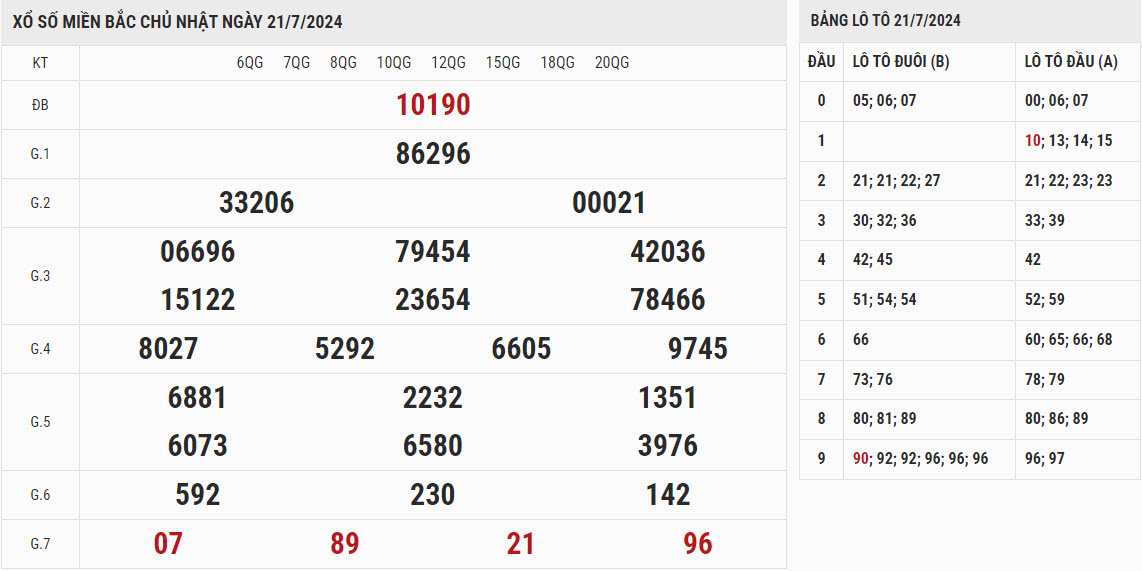Viewport: 1142px width, 571px height.
Task: Select the special prize number 10190
Action: click(x=433, y=105)
